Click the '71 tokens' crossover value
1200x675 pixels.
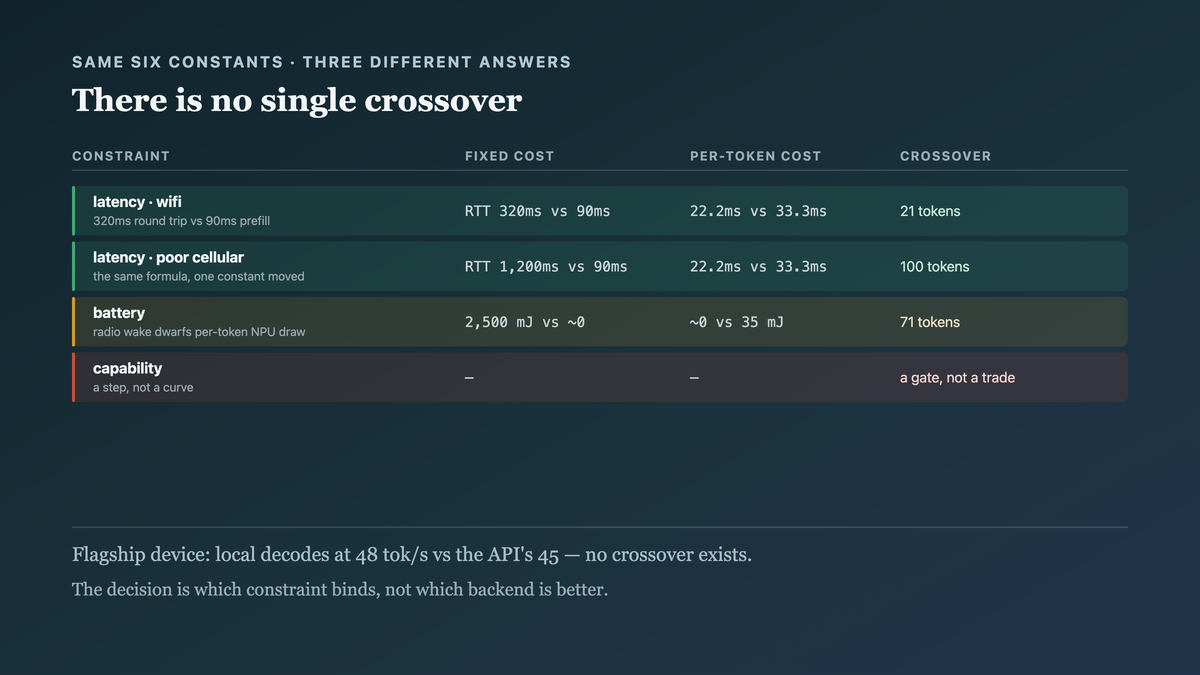pos(930,322)
